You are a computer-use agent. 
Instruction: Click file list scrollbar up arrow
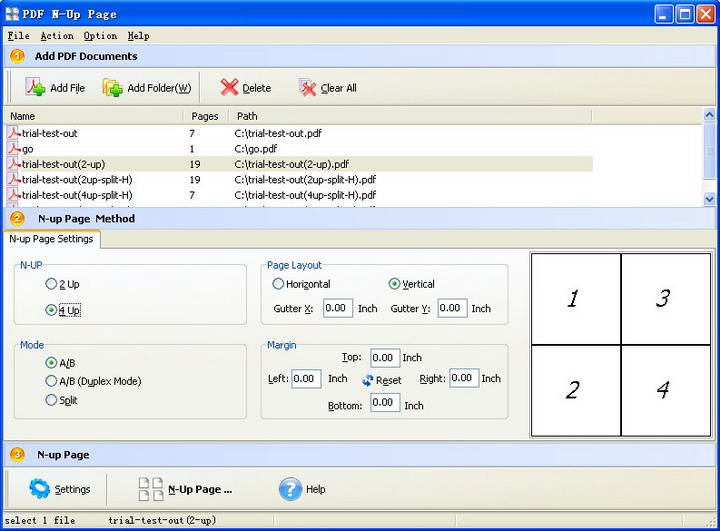coord(709,114)
